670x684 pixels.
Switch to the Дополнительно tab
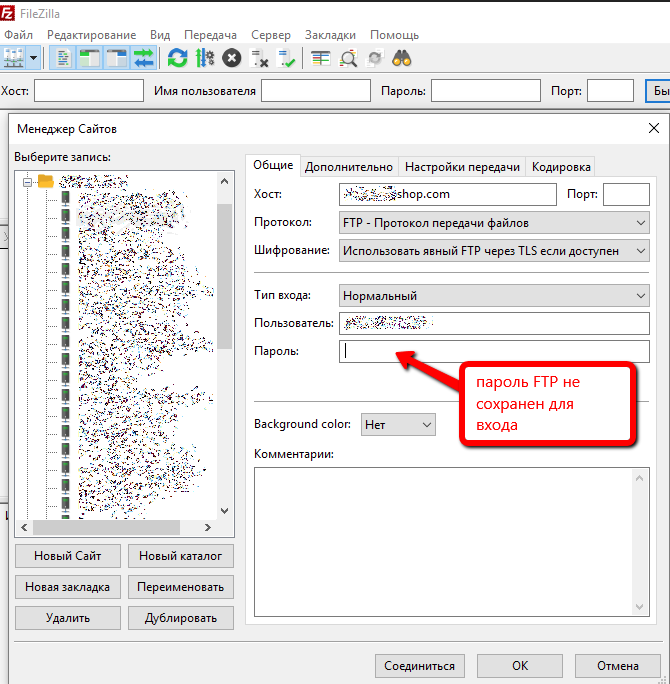click(349, 167)
